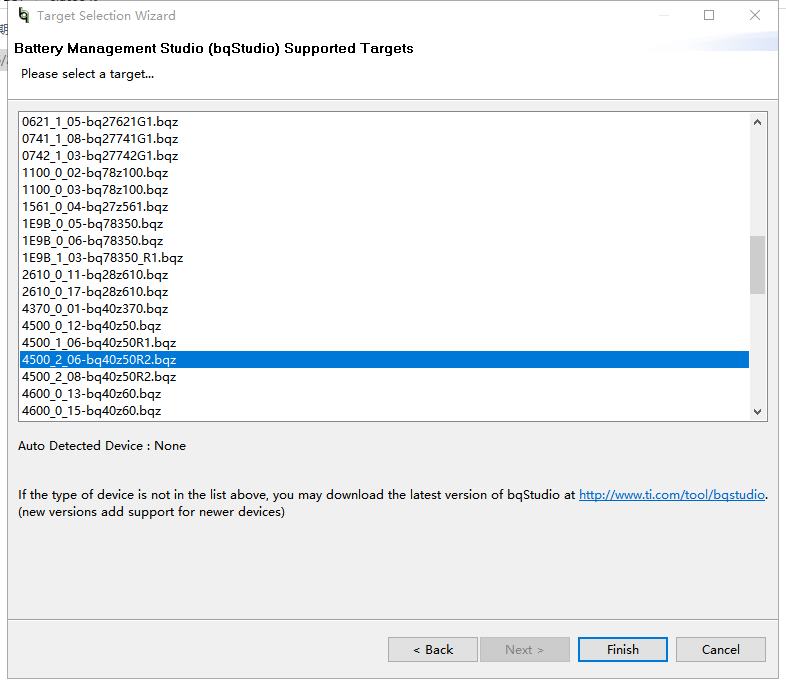Image resolution: width=786 pixels, height=686 pixels.
Task: Select 0741_1_08-bq27741G1.bqz target
Action: tap(100, 139)
